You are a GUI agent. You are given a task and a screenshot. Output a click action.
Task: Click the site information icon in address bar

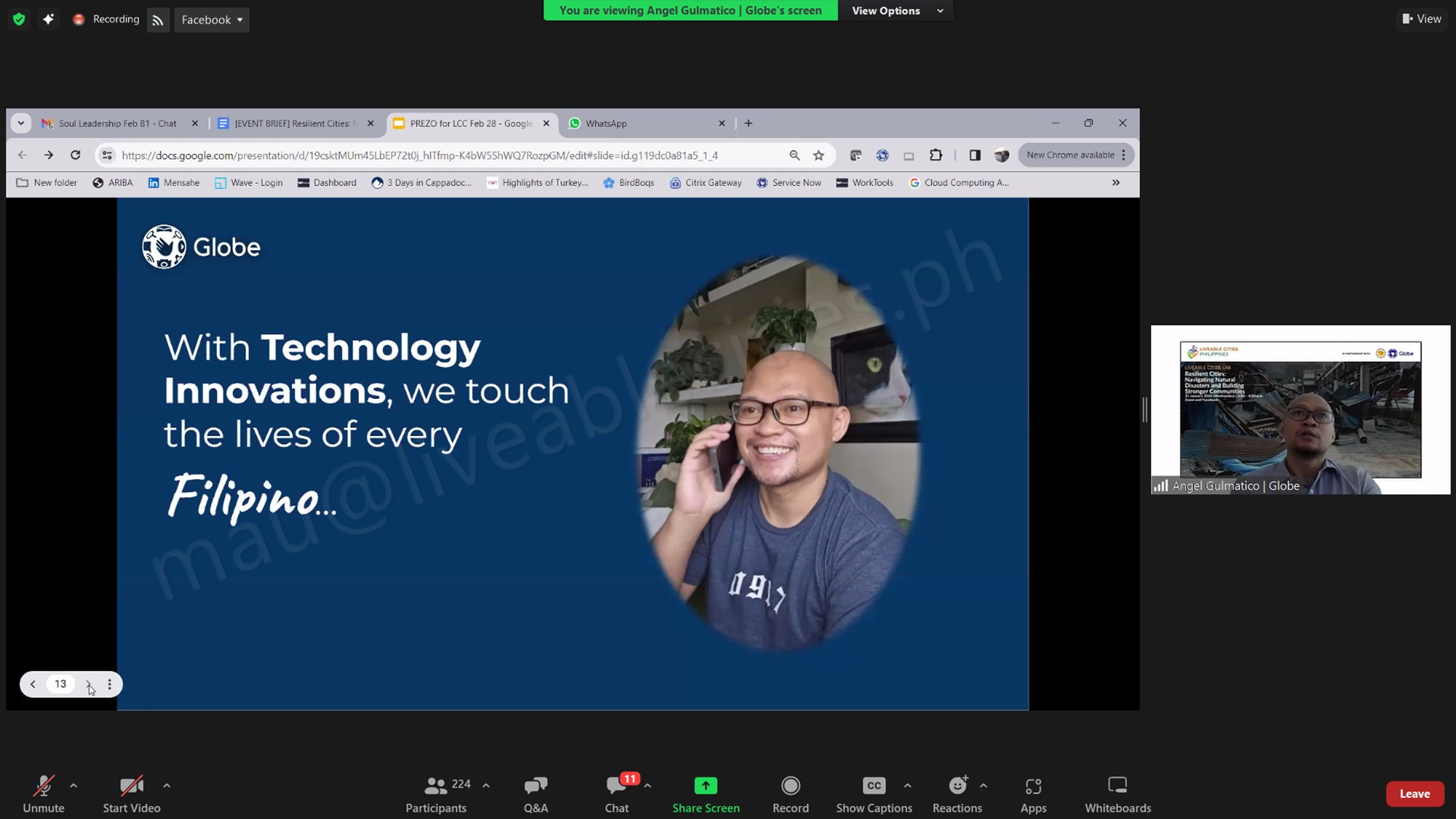[107, 155]
